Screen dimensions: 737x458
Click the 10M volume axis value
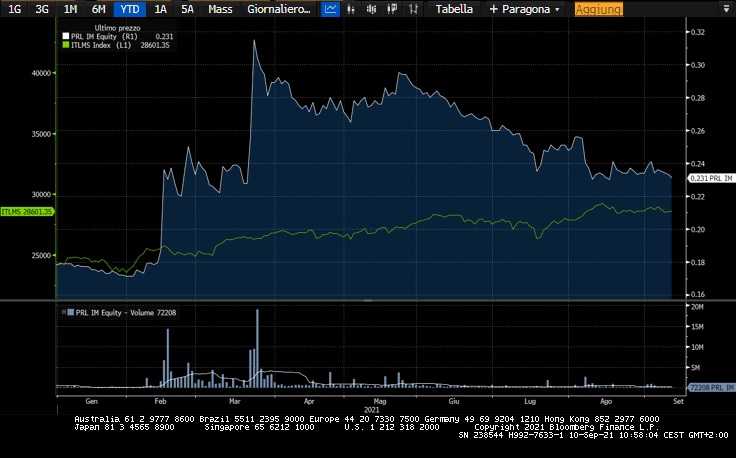[x=697, y=347]
